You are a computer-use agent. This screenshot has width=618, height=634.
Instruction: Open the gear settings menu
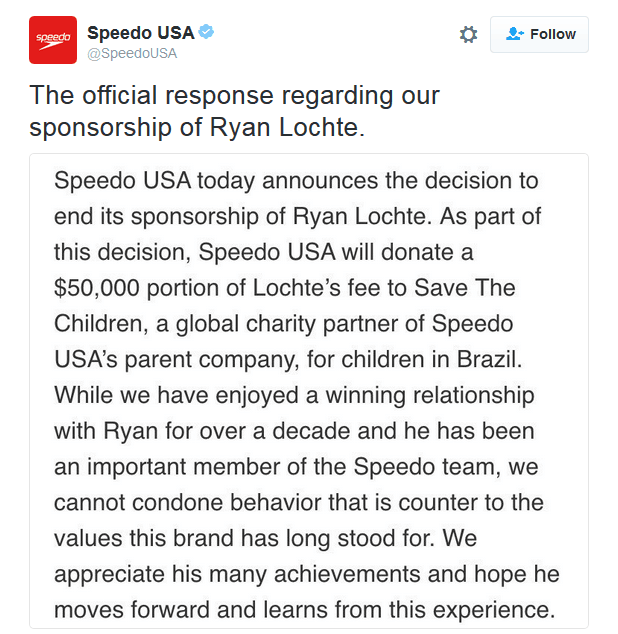click(468, 34)
